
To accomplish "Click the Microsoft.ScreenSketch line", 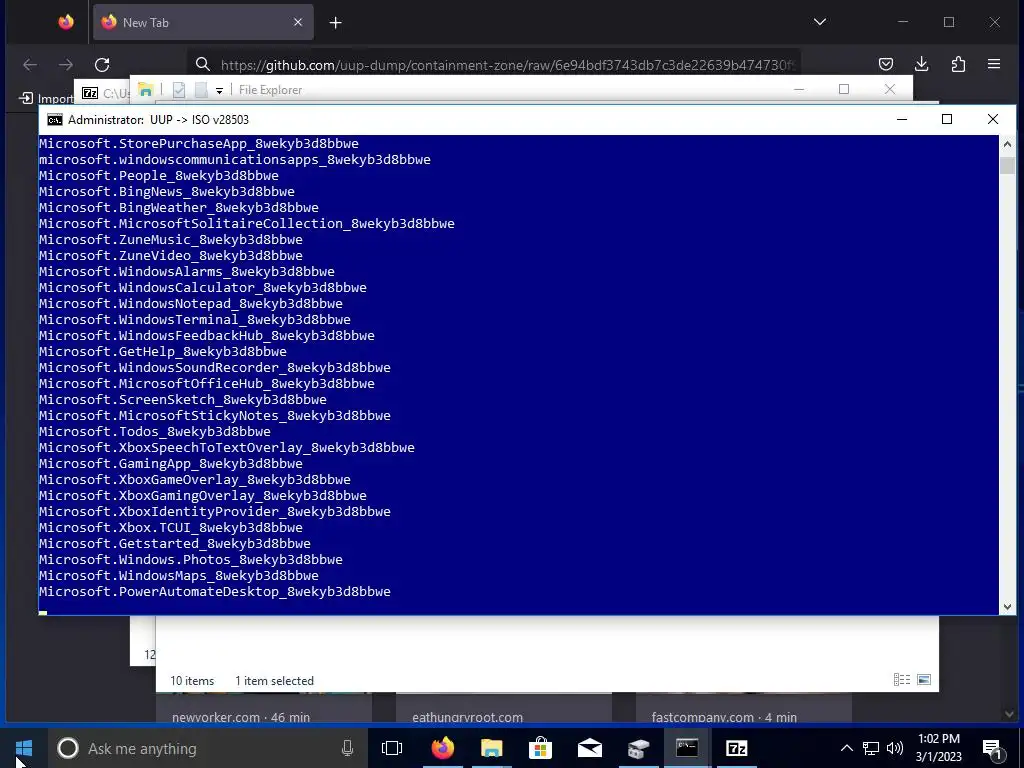I will click(x=182, y=400).
